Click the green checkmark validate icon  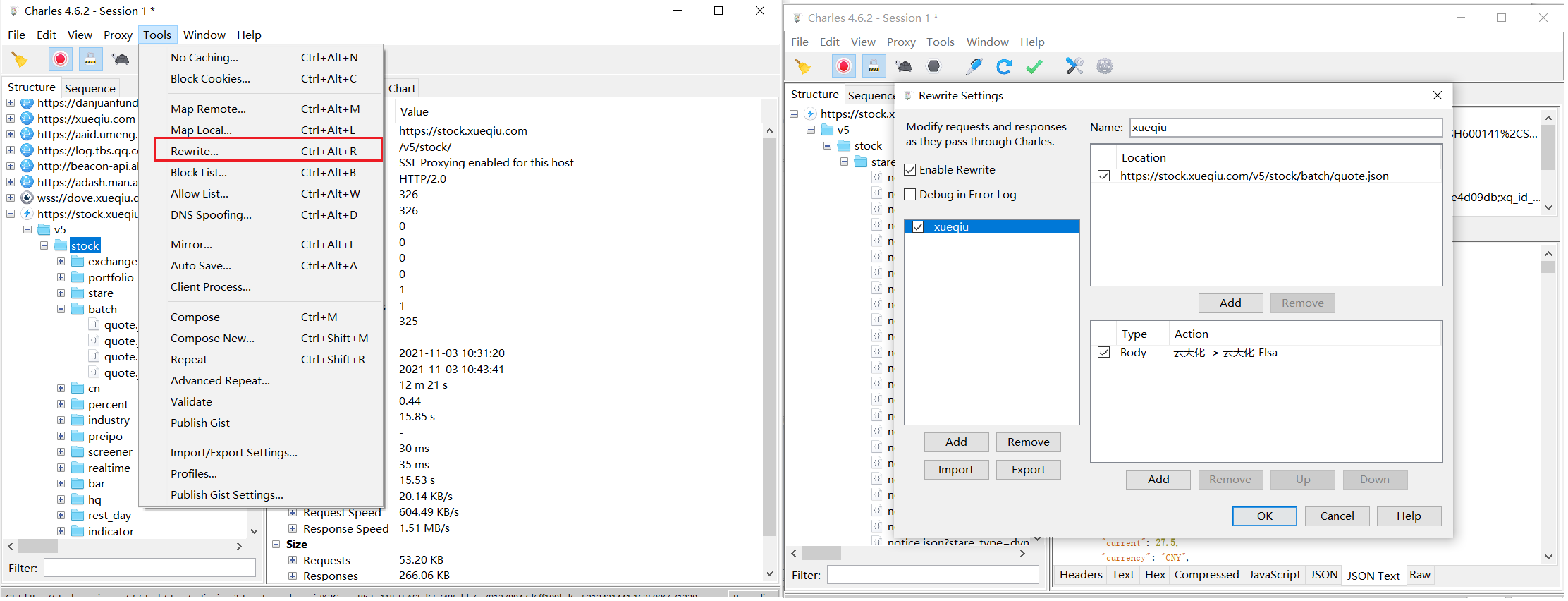(x=1034, y=66)
